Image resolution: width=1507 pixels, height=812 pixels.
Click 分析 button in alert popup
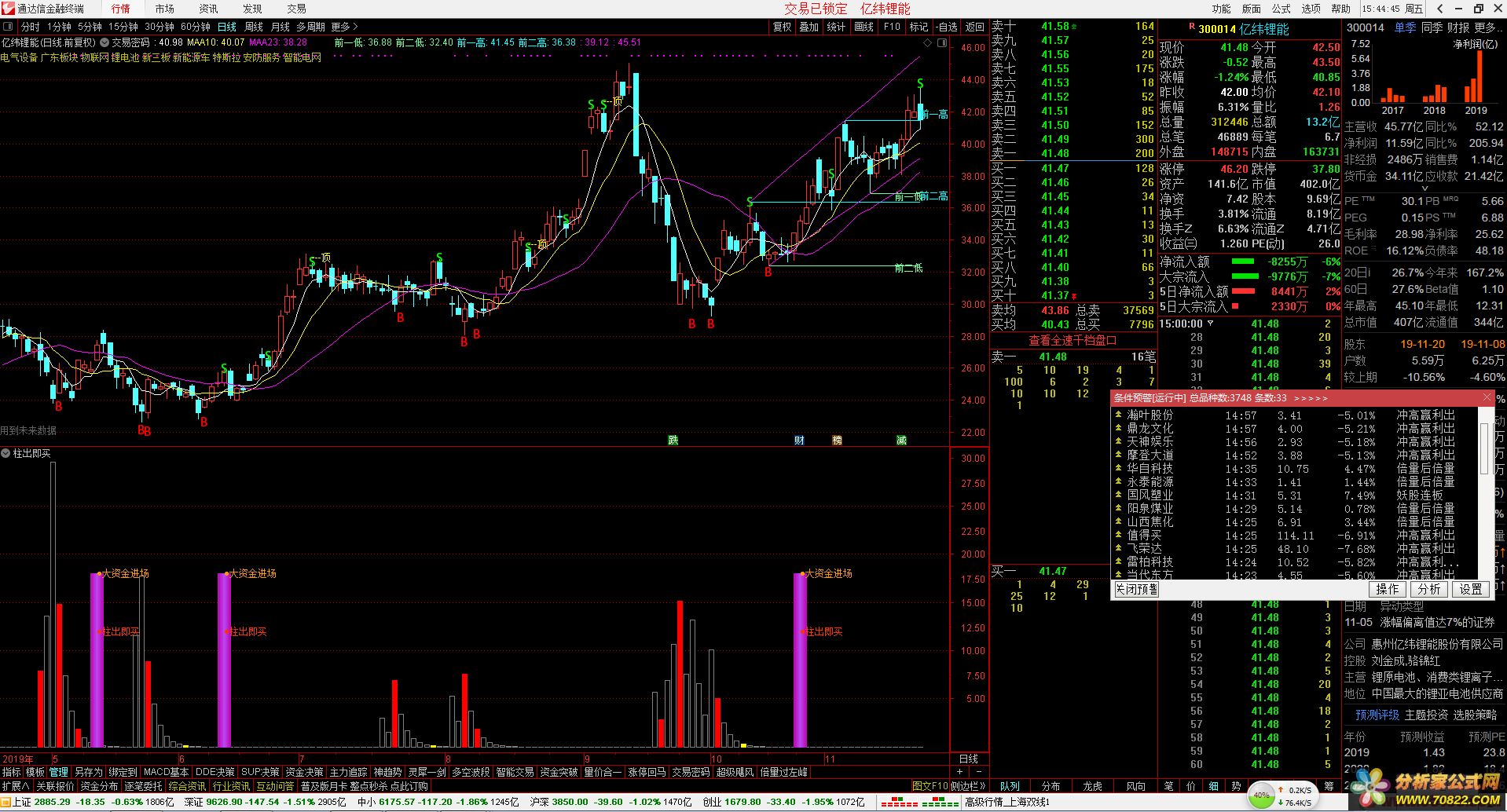pyautogui.click(x=1429, y=589)
